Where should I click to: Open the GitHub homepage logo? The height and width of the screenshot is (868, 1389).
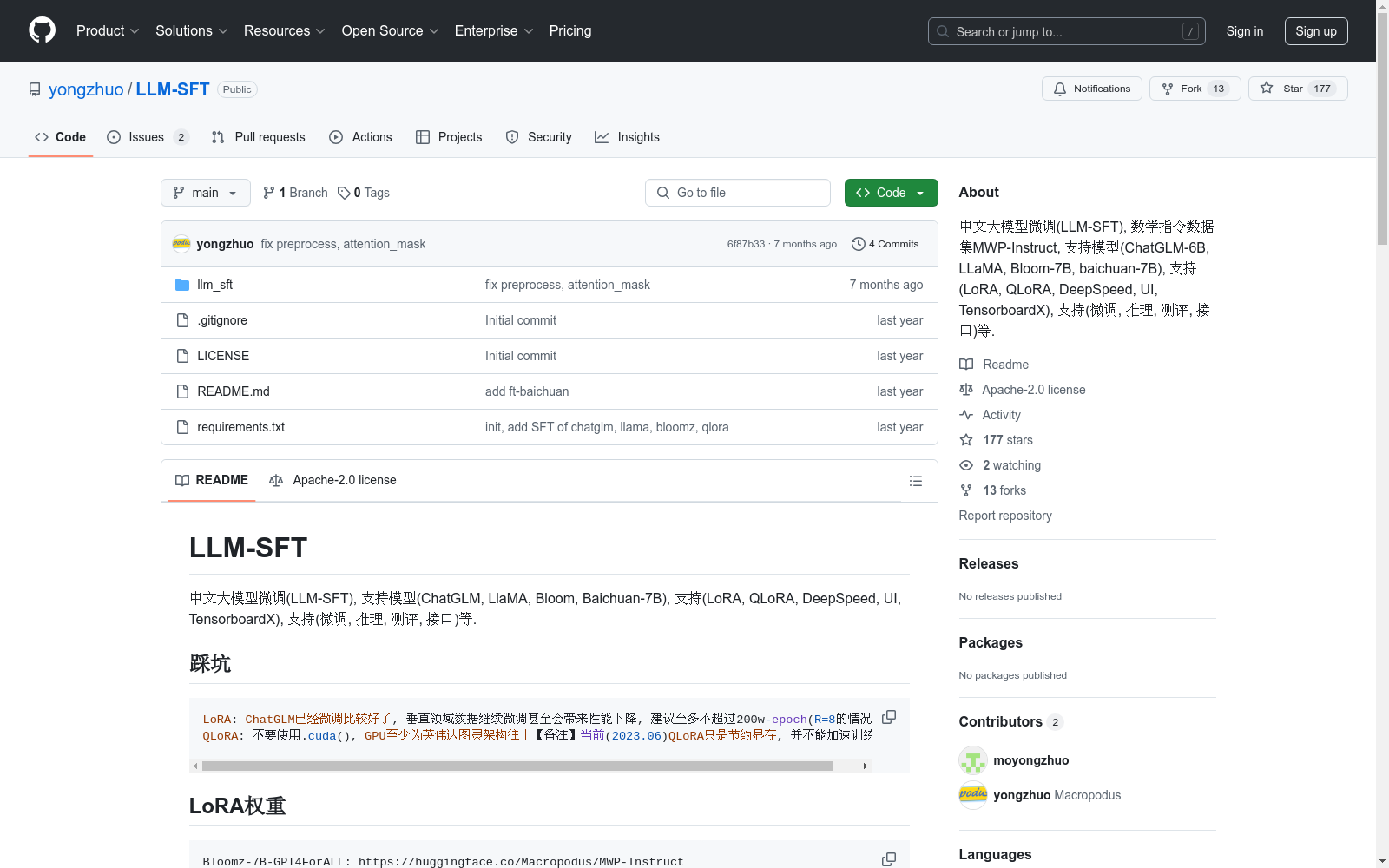tap(42, 30)
